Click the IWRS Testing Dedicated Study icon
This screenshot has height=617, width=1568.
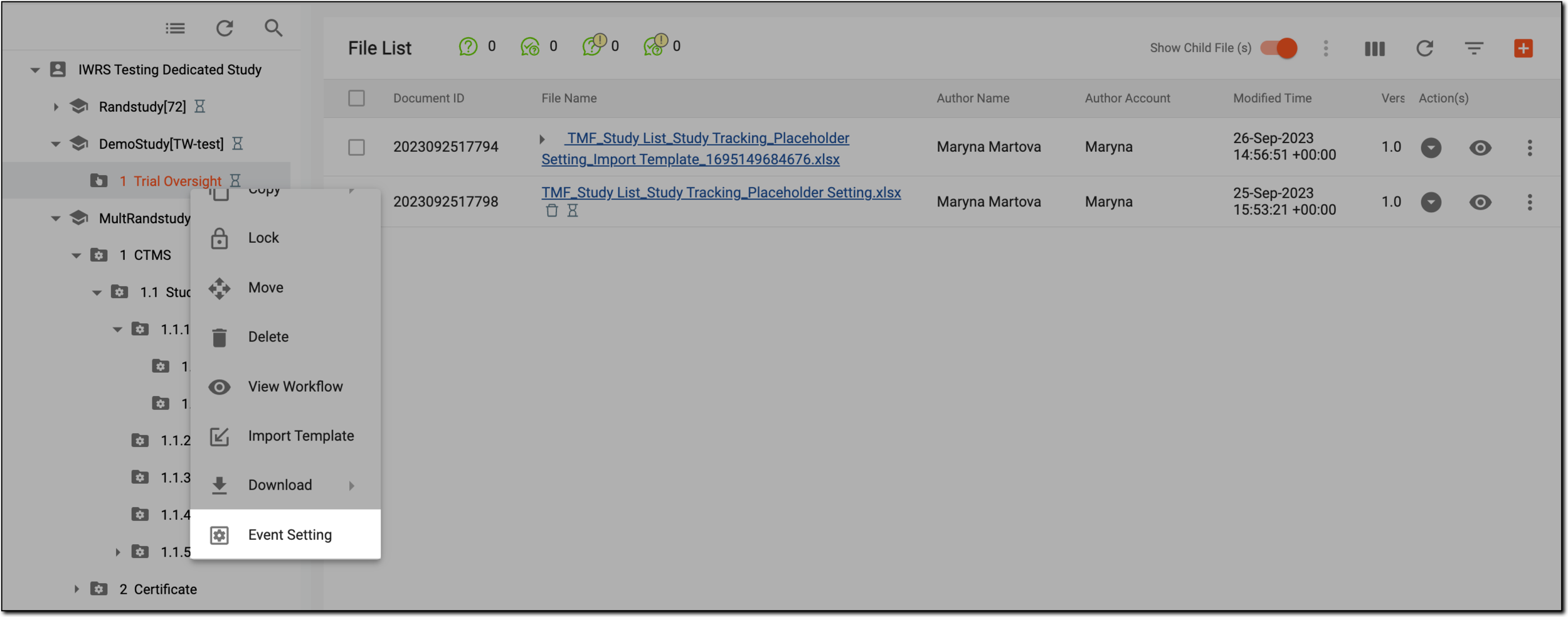[58, 70]
